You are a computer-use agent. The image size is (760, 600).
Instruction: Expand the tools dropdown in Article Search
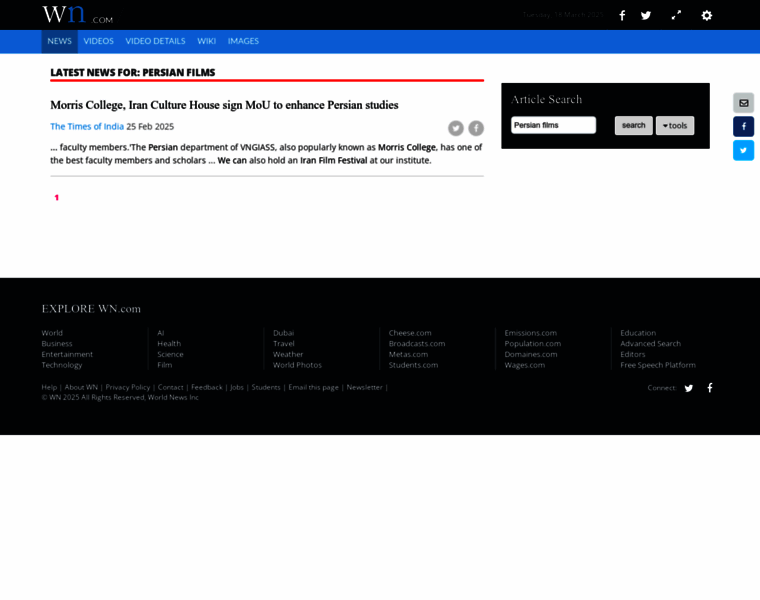675,126
